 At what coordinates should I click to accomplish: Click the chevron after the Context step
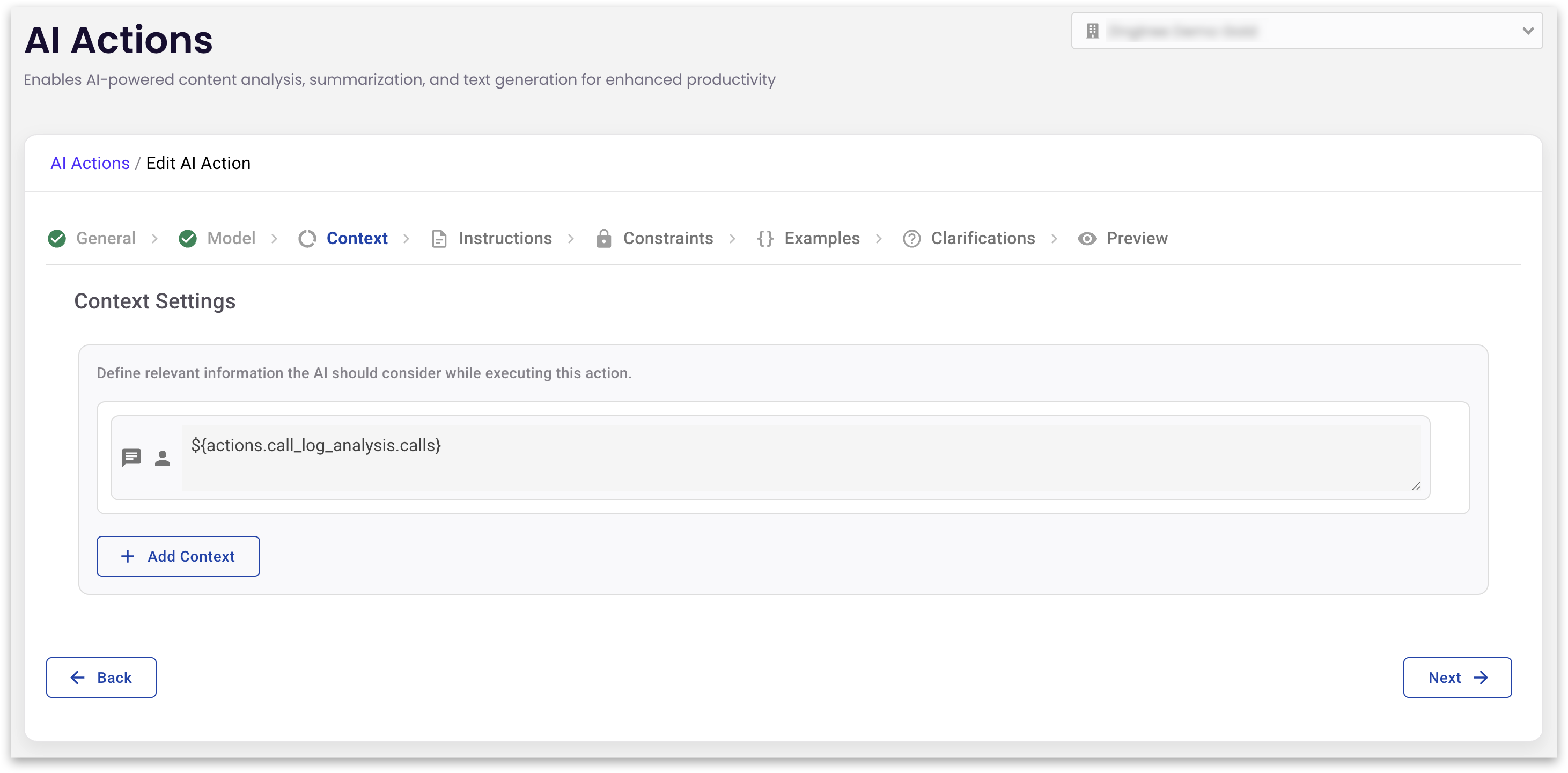pyautogui.click(x=406, y=239)
